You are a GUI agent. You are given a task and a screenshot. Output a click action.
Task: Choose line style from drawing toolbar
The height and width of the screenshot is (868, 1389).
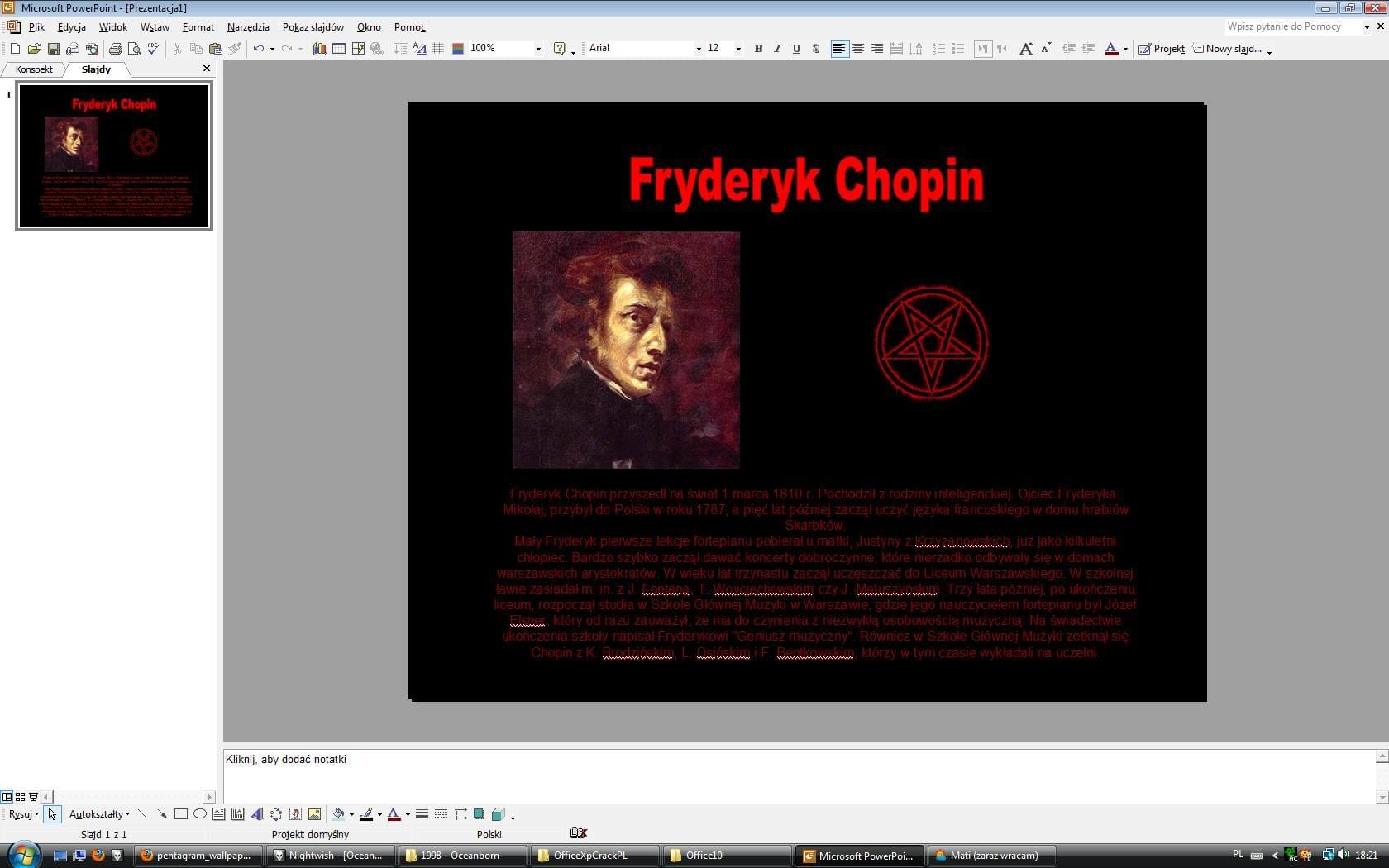click(x=422, y=814)
